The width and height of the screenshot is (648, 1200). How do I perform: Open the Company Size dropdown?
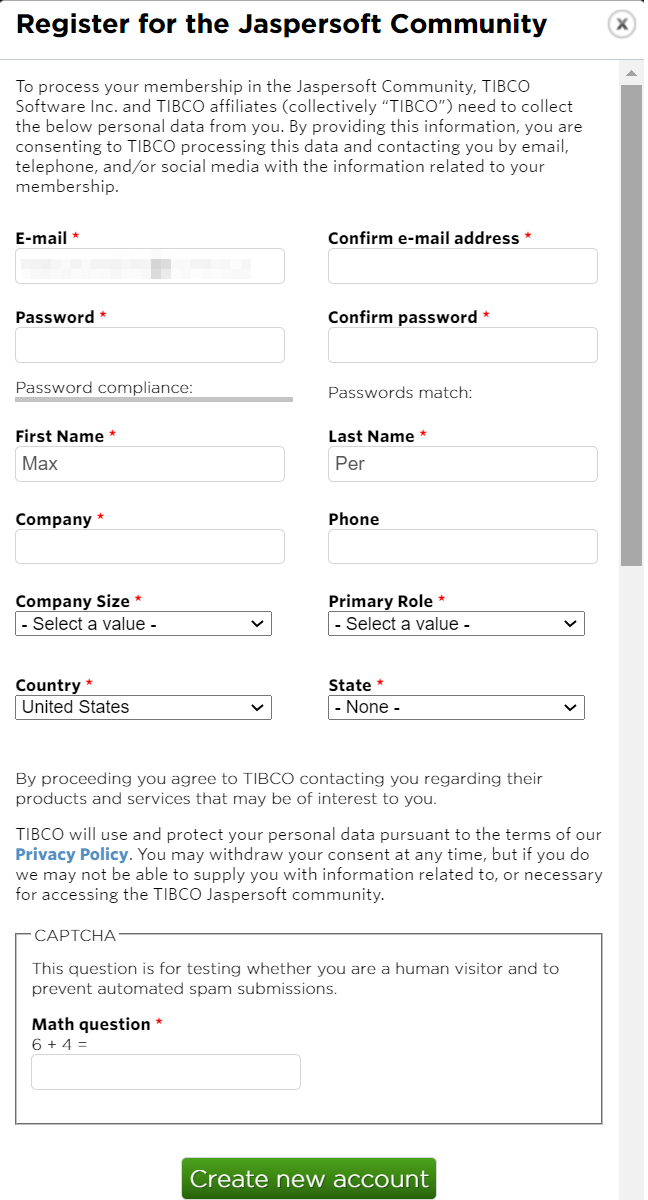pos(144,624)
